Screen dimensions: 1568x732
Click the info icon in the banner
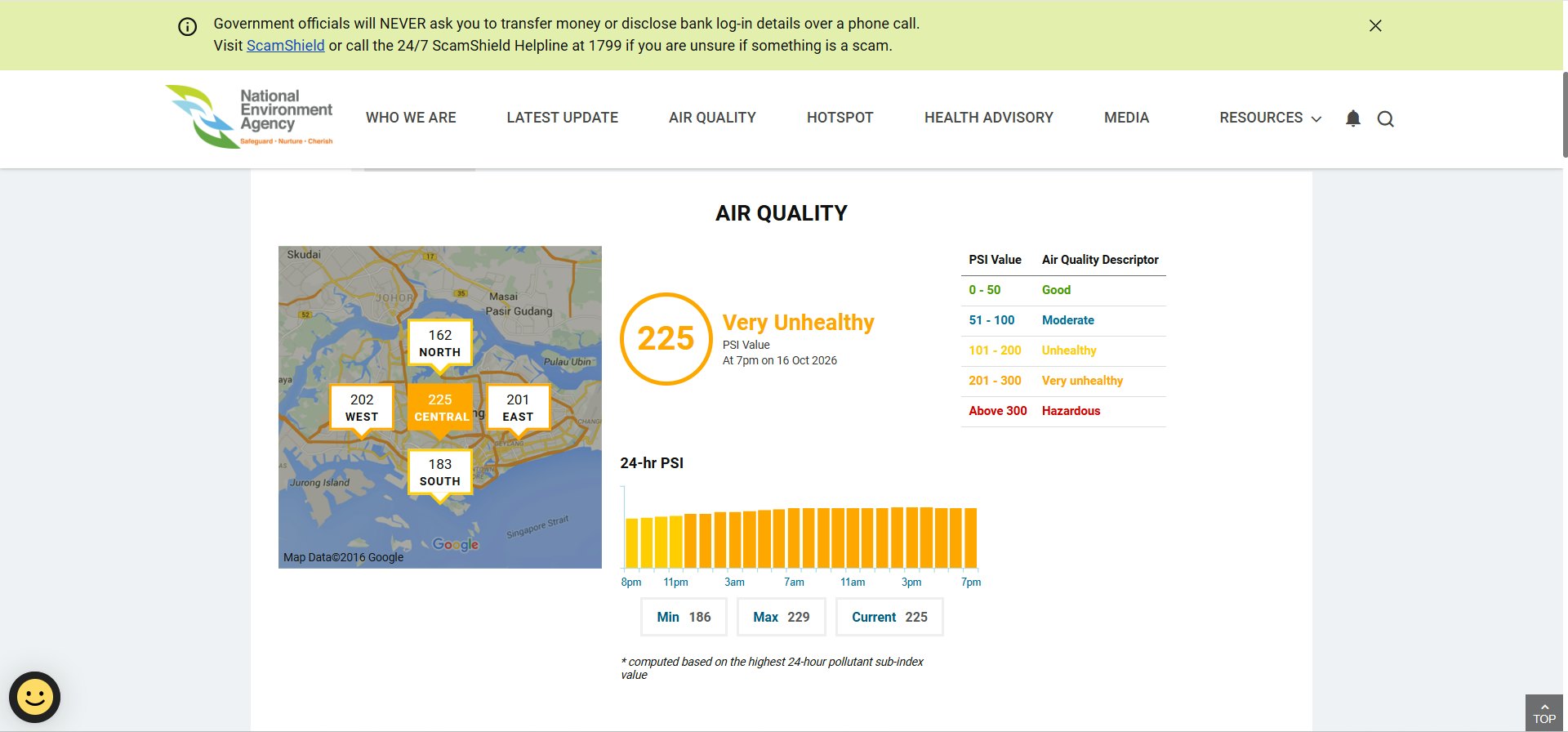(x=188, y=27)
